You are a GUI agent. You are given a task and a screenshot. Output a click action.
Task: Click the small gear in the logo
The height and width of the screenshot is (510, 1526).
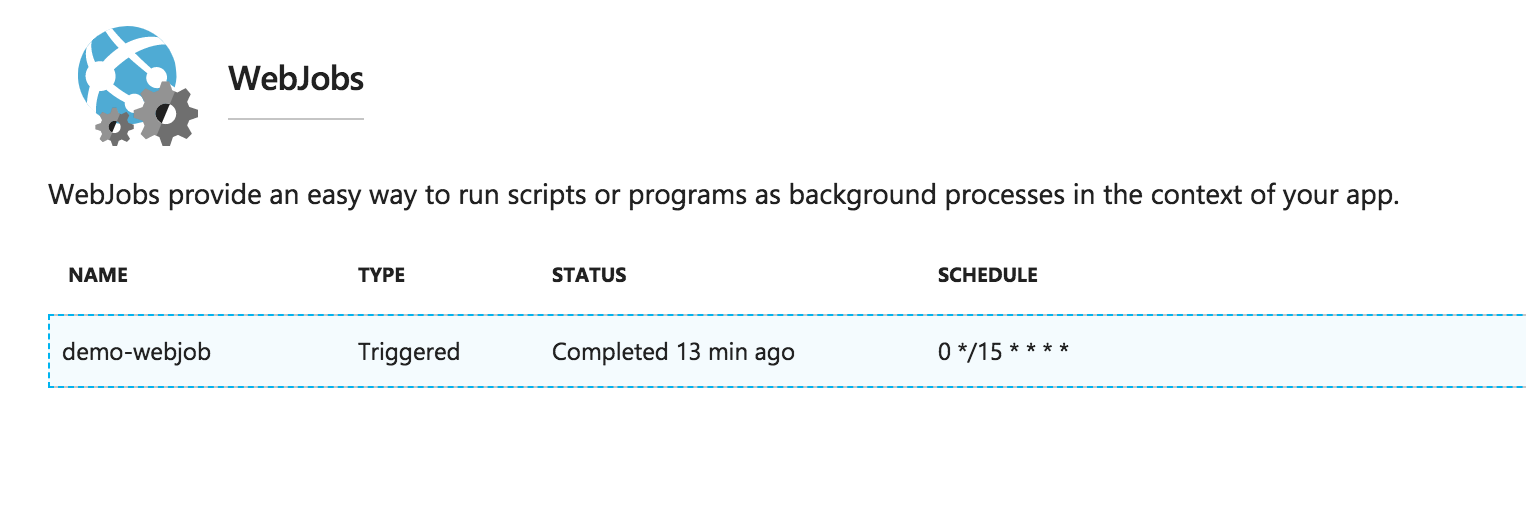[x=115, y=125]
